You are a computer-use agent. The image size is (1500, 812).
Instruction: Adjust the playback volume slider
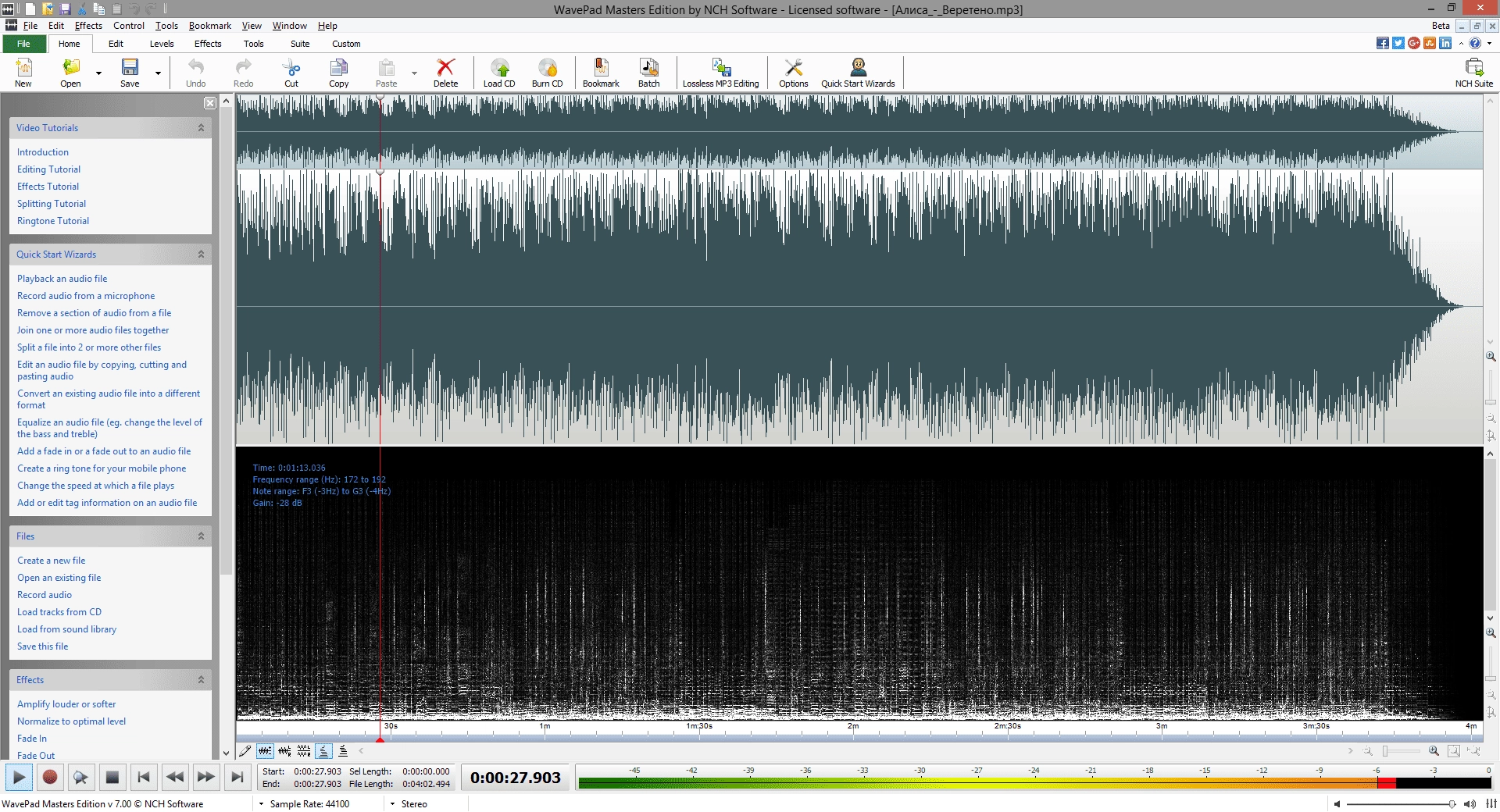(x=1400, y=803)
